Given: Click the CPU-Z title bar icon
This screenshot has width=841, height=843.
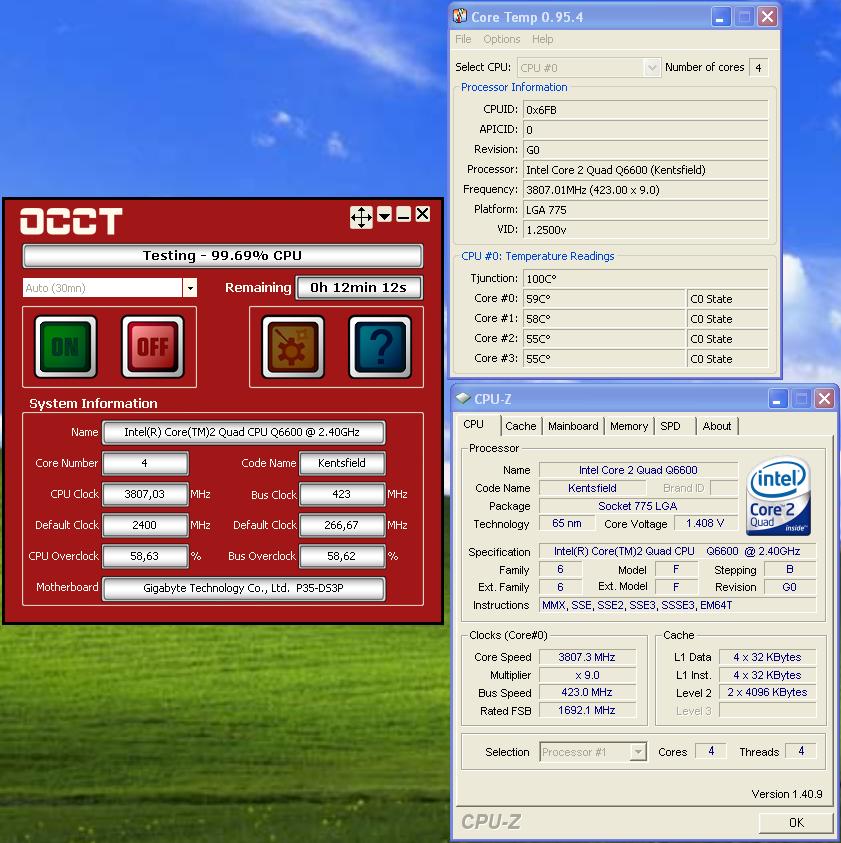Looking at the screenshot, I should coord(462,398).
